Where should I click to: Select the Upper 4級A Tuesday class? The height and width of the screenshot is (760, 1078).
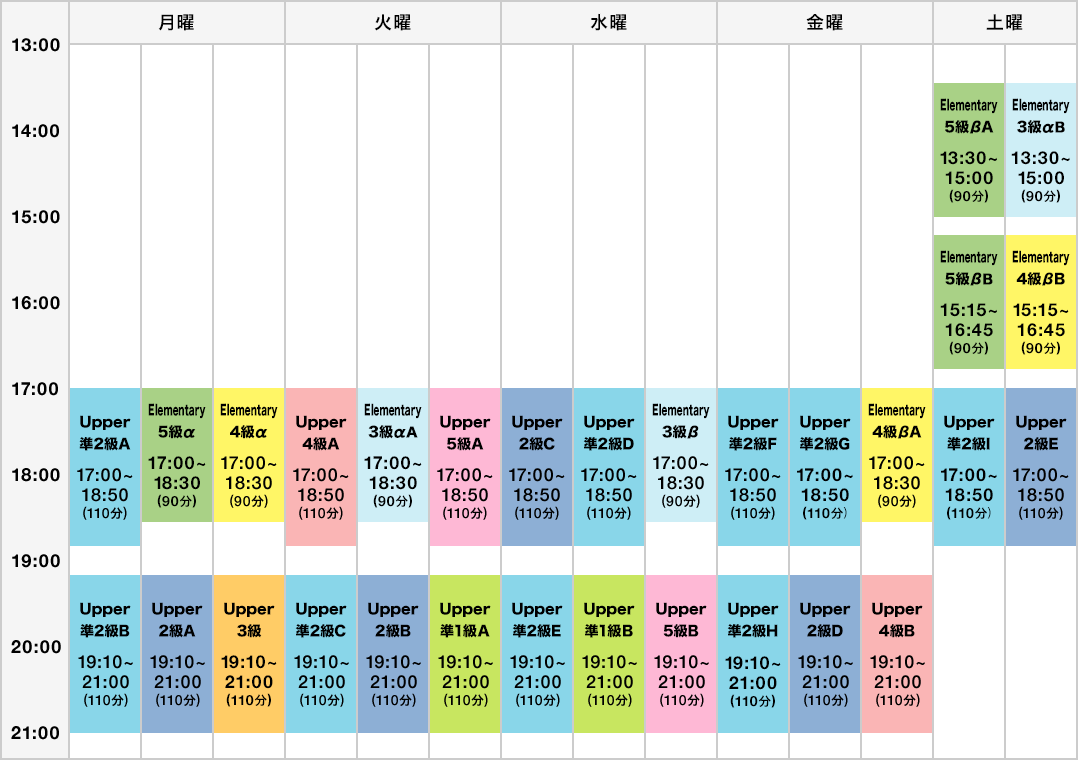tap(321, 465)
